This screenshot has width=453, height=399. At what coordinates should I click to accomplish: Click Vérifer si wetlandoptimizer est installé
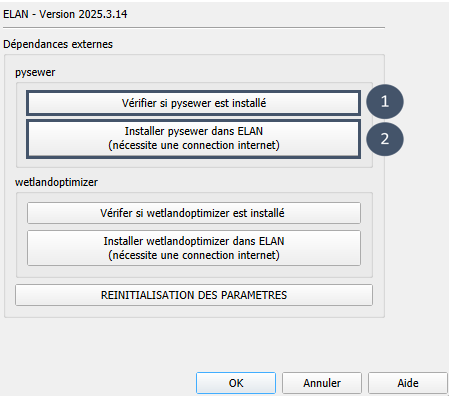(x=194, y=213)
